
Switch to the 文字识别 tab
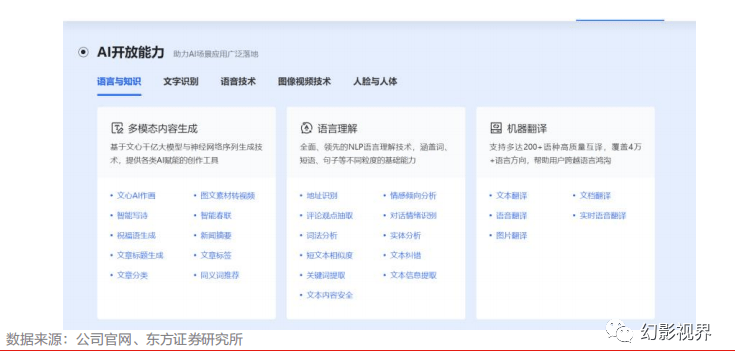pyautogui.click(x=180, y=81)
